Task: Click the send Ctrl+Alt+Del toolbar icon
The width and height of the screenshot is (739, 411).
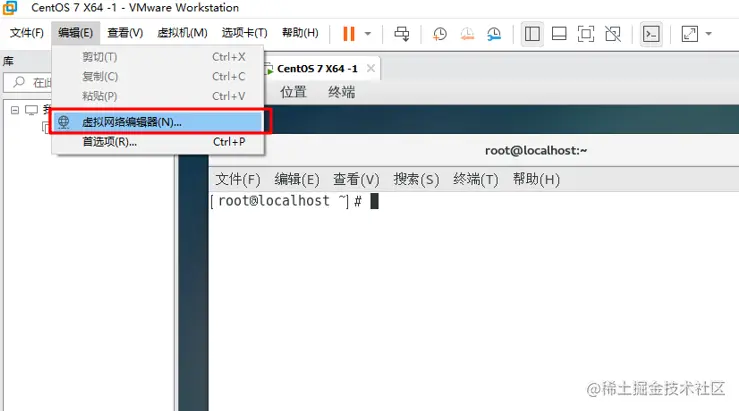Action: pyautogui.click(x=402, y=33)
